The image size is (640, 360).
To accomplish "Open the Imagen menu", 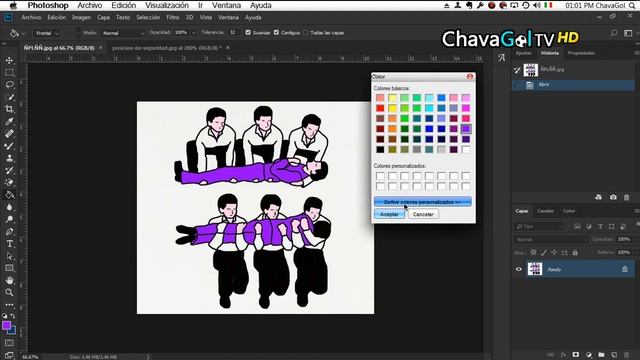I will (81, 18).
